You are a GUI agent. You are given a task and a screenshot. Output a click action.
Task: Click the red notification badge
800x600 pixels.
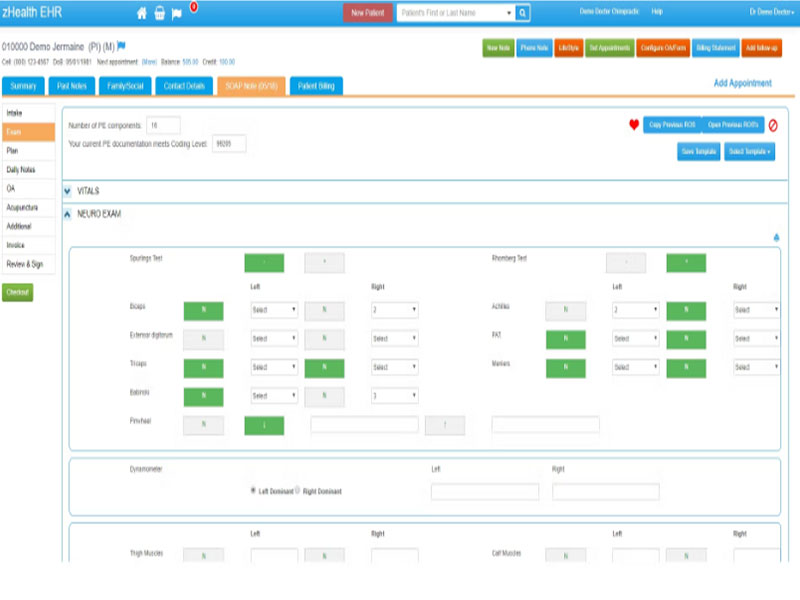tap(193, 7)
